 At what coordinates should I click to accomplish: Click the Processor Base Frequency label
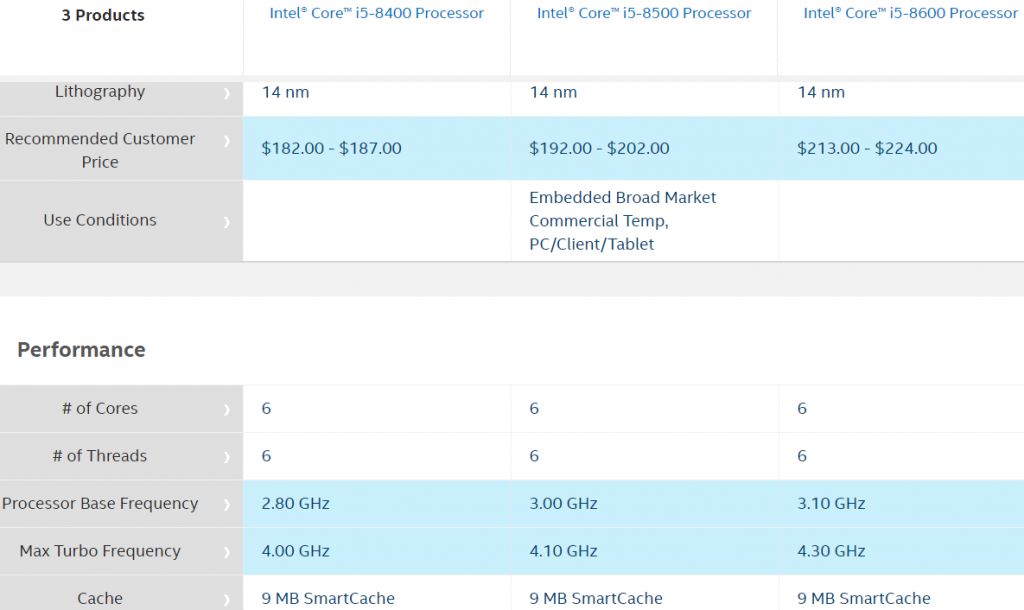pyautogui.click(x=100, y=503)
